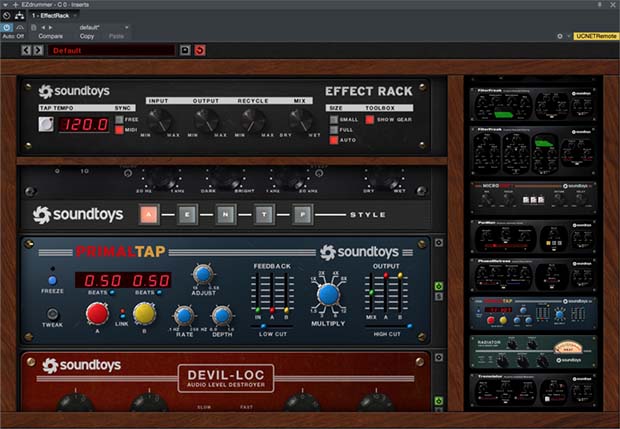620x429 pixels.
Task: Save the Effect Rack preset
Action: click(185, 50)
